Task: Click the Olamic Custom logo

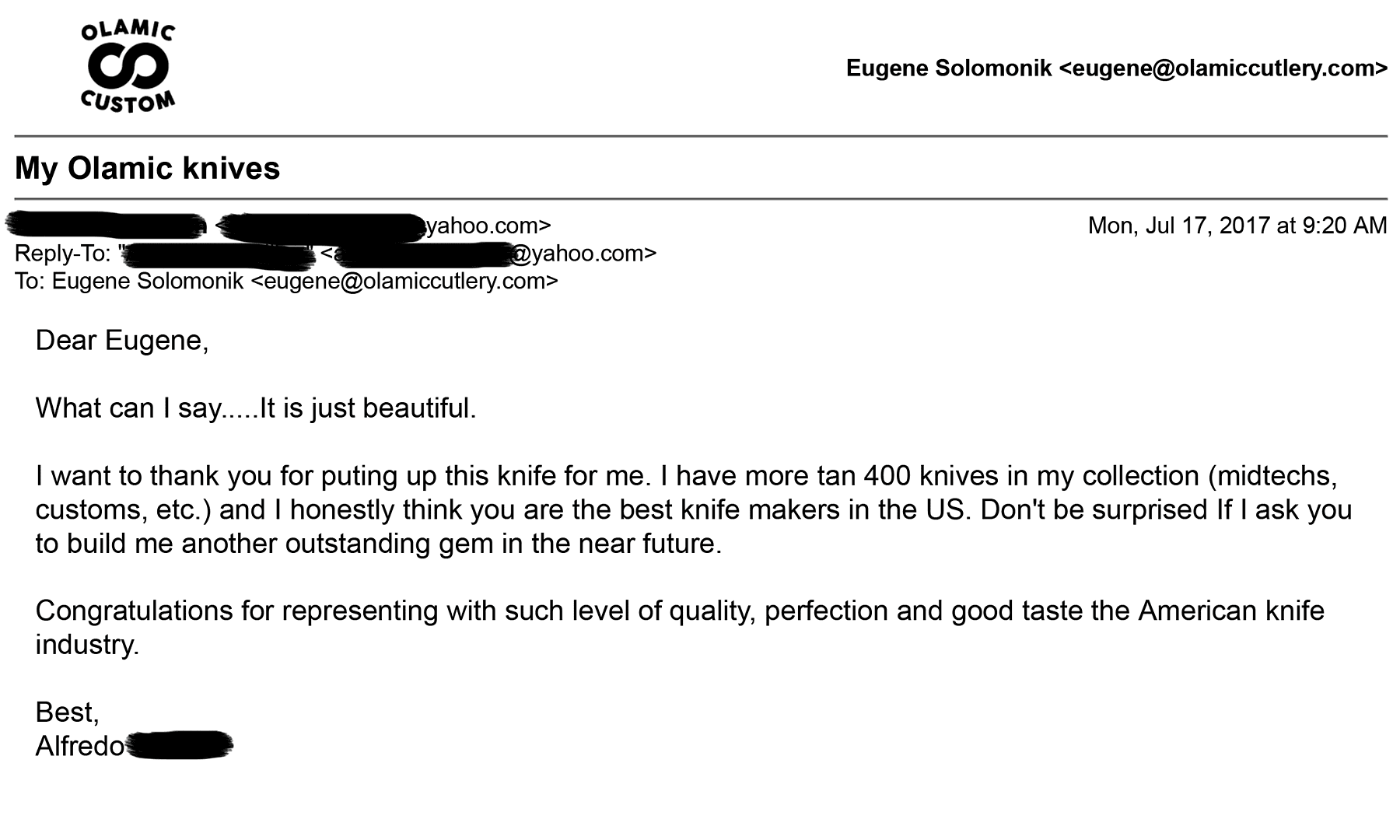Action: (x=129, y=68)
